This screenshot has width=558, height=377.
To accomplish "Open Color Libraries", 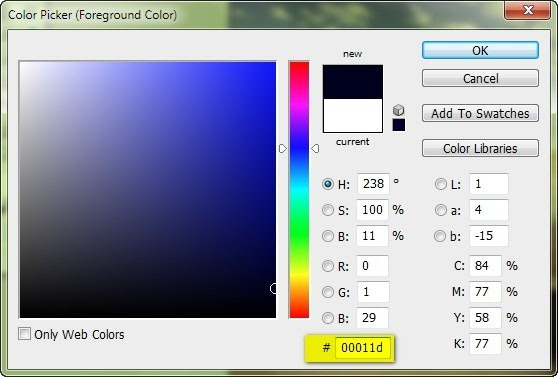I will click(480, 148).
